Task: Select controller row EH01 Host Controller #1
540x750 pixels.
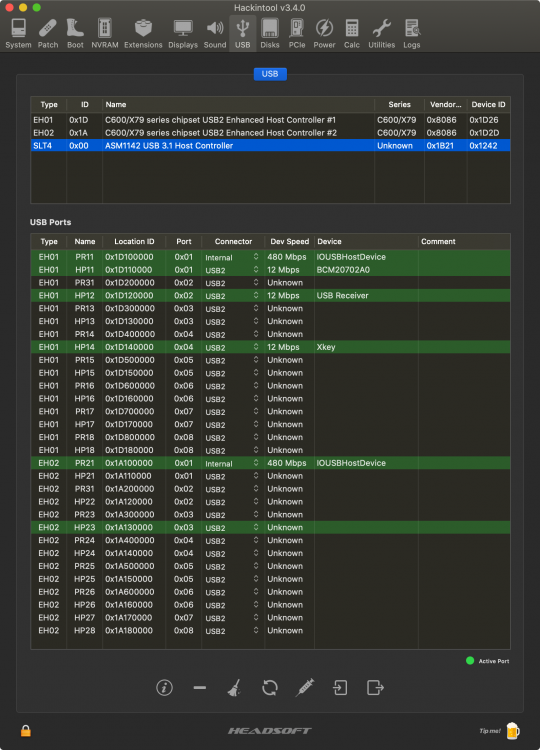Action: (270, 120)
